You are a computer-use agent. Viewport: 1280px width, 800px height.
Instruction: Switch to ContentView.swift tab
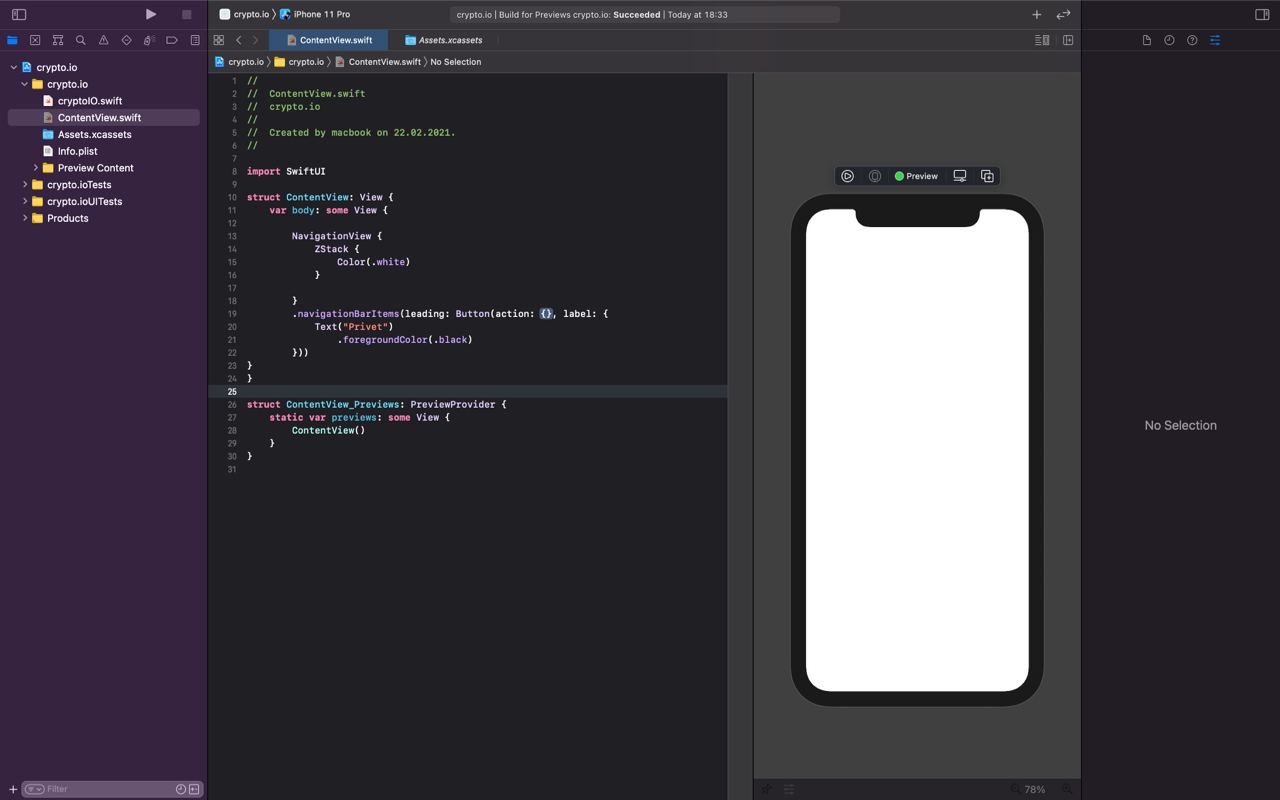329,40
